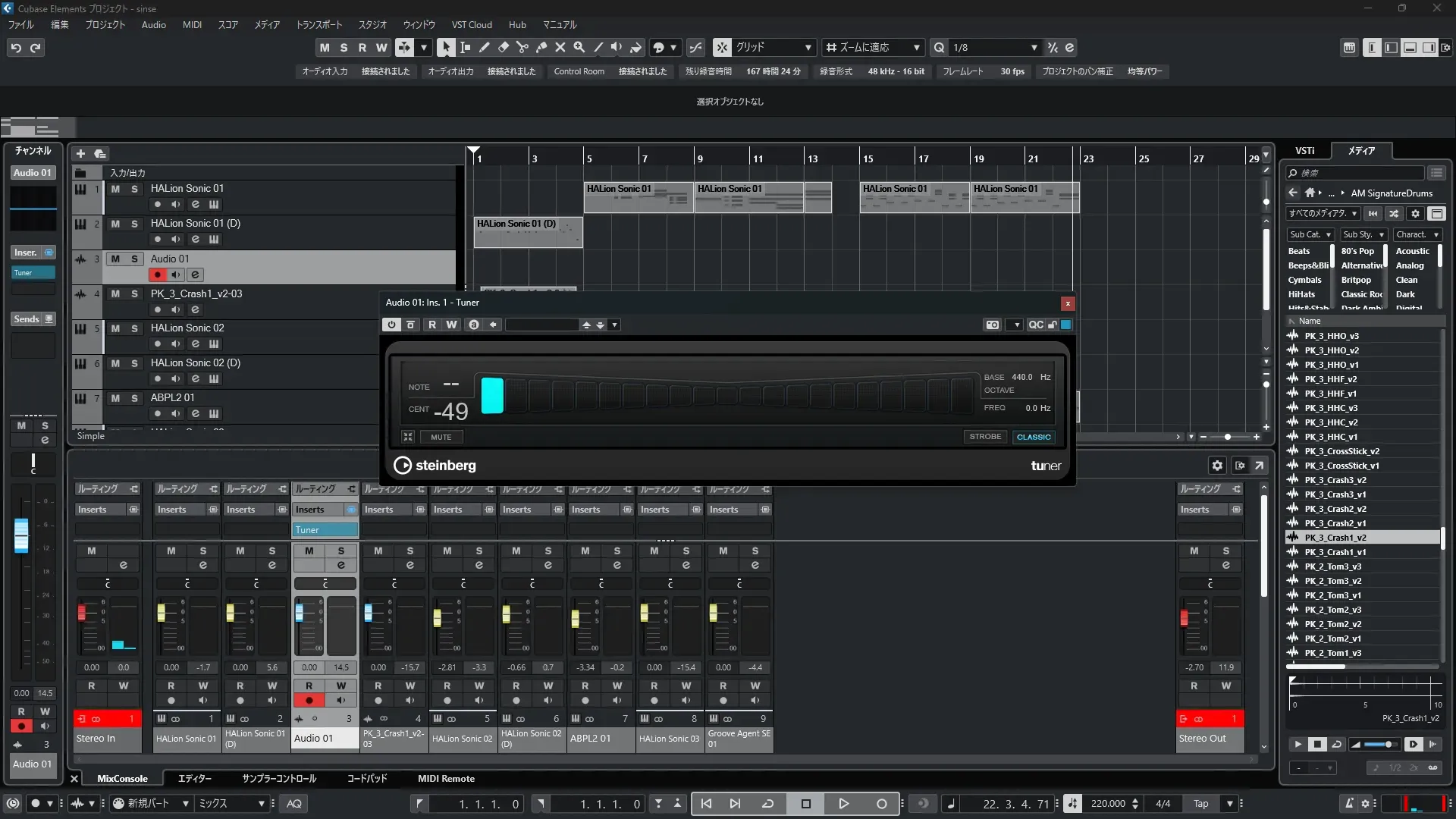1456x819 pixels.
Task: Select PK_3_Crash2_v2 in media list
Action: pyautogui.click(x=1335, y=509)
